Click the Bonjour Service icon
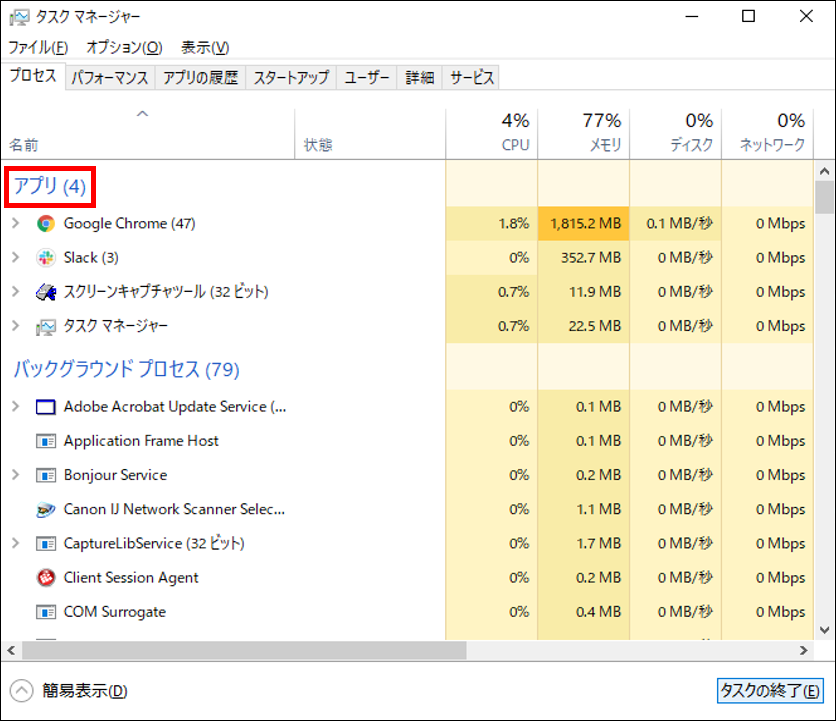 46,475
